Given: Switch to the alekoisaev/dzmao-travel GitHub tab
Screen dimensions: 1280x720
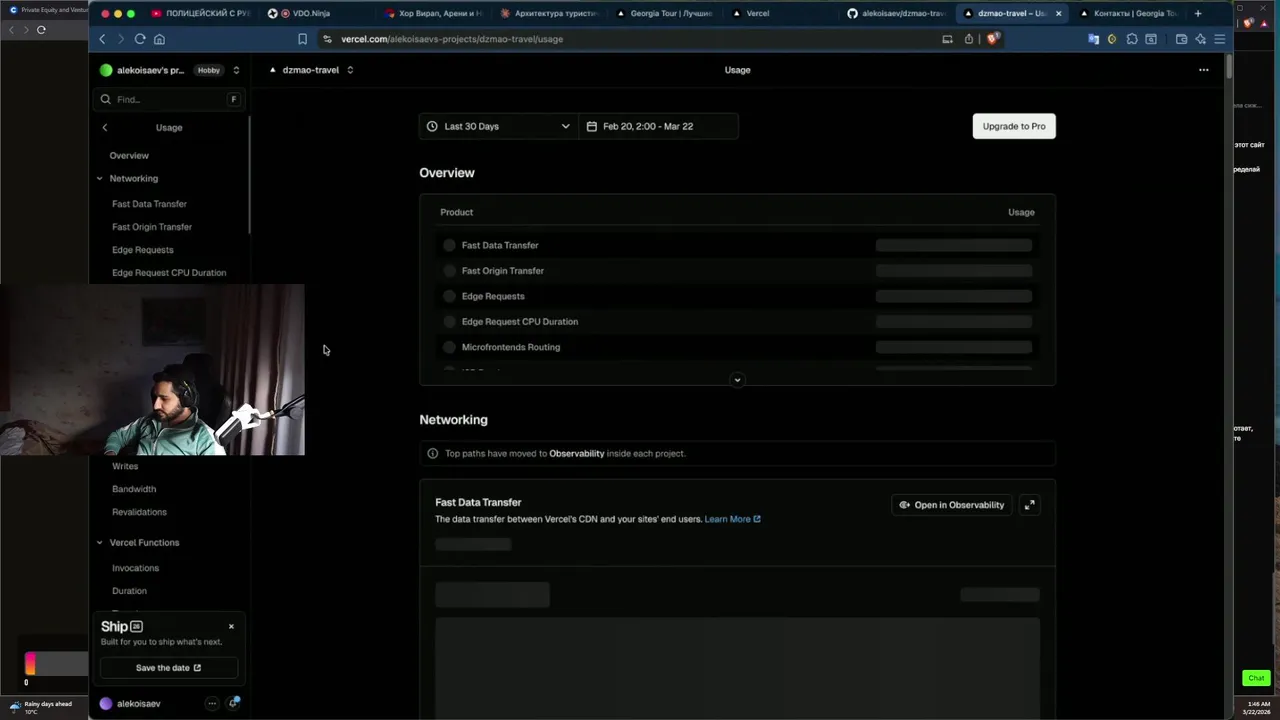Looking at the screenshot, I should tap(897, 13).
